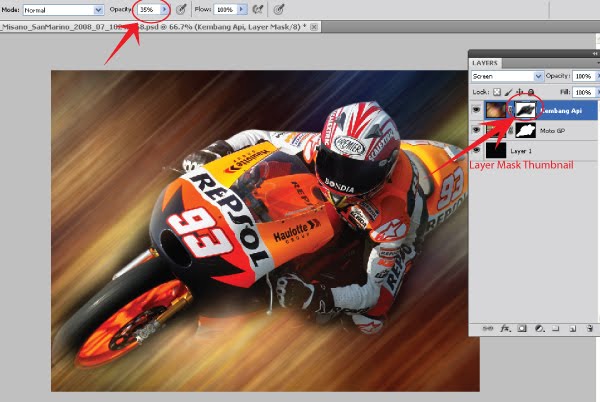Click the 'Lock:' label in Layers panel
This screenshot has height=402, width=600.
coord(481,92)
